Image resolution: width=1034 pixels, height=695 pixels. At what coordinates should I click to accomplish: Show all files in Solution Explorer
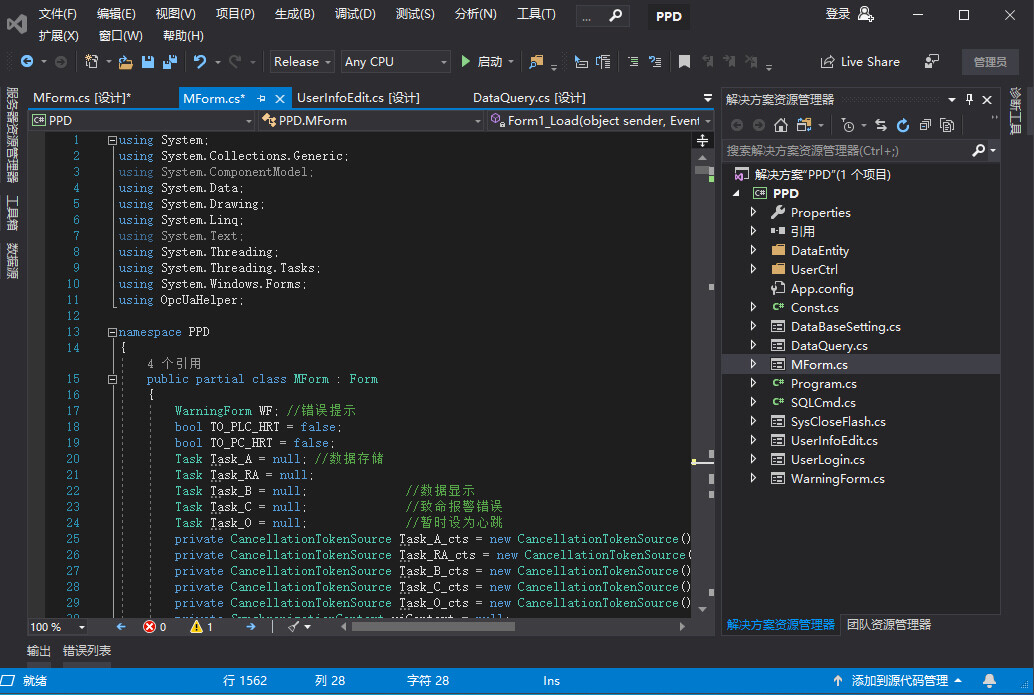[947, 125]
